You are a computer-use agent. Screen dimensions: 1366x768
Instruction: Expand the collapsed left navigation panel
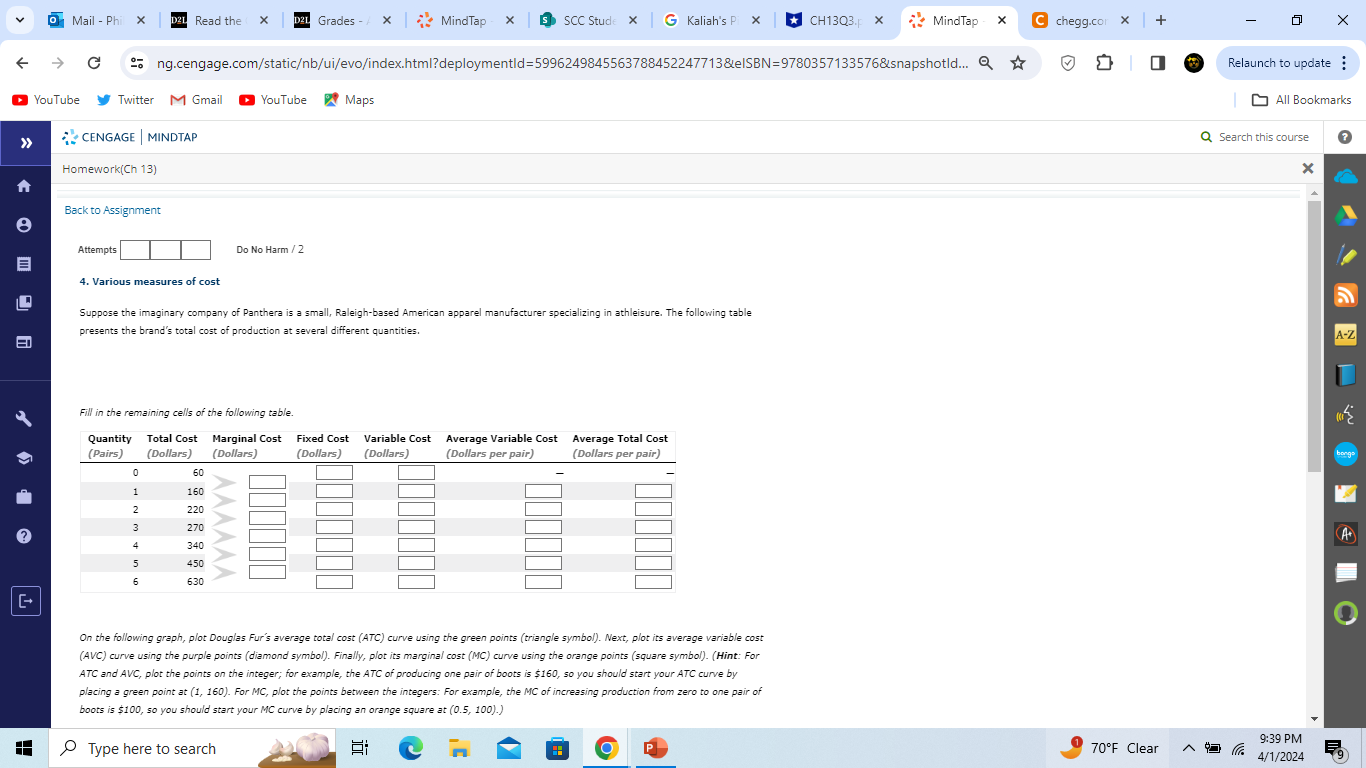25,142
